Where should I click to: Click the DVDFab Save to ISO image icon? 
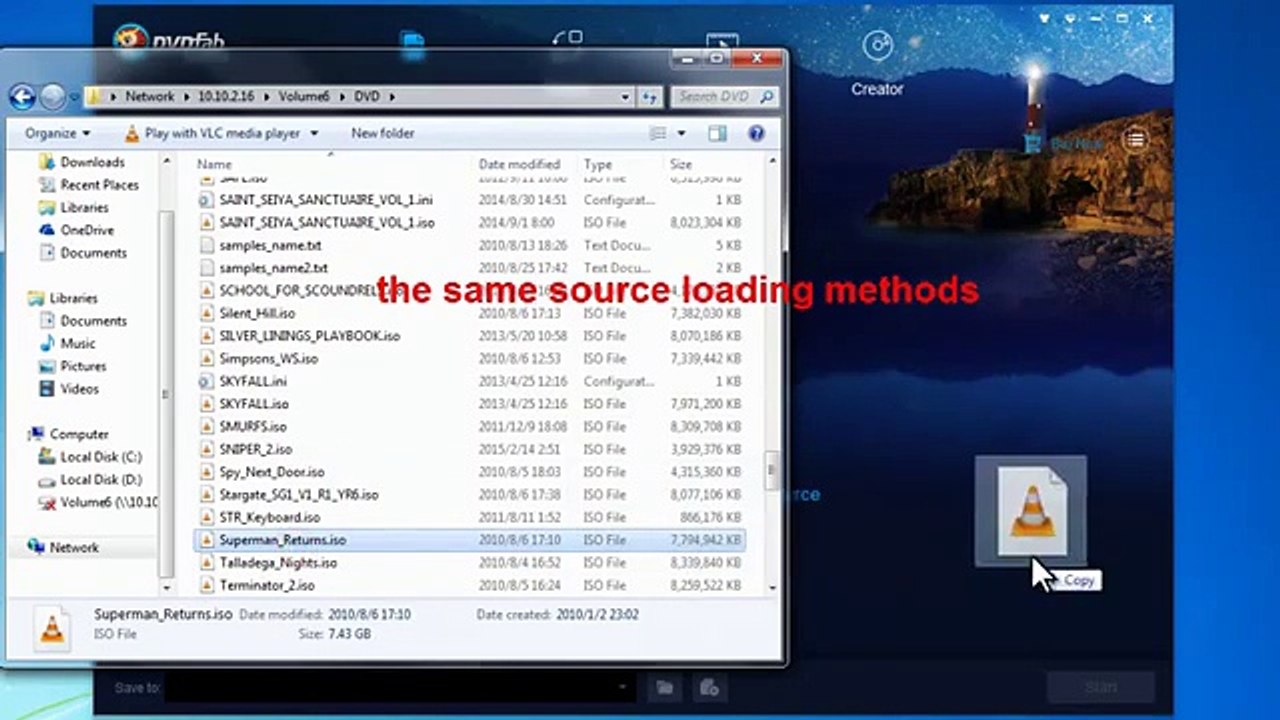click(x=709, y=688)
